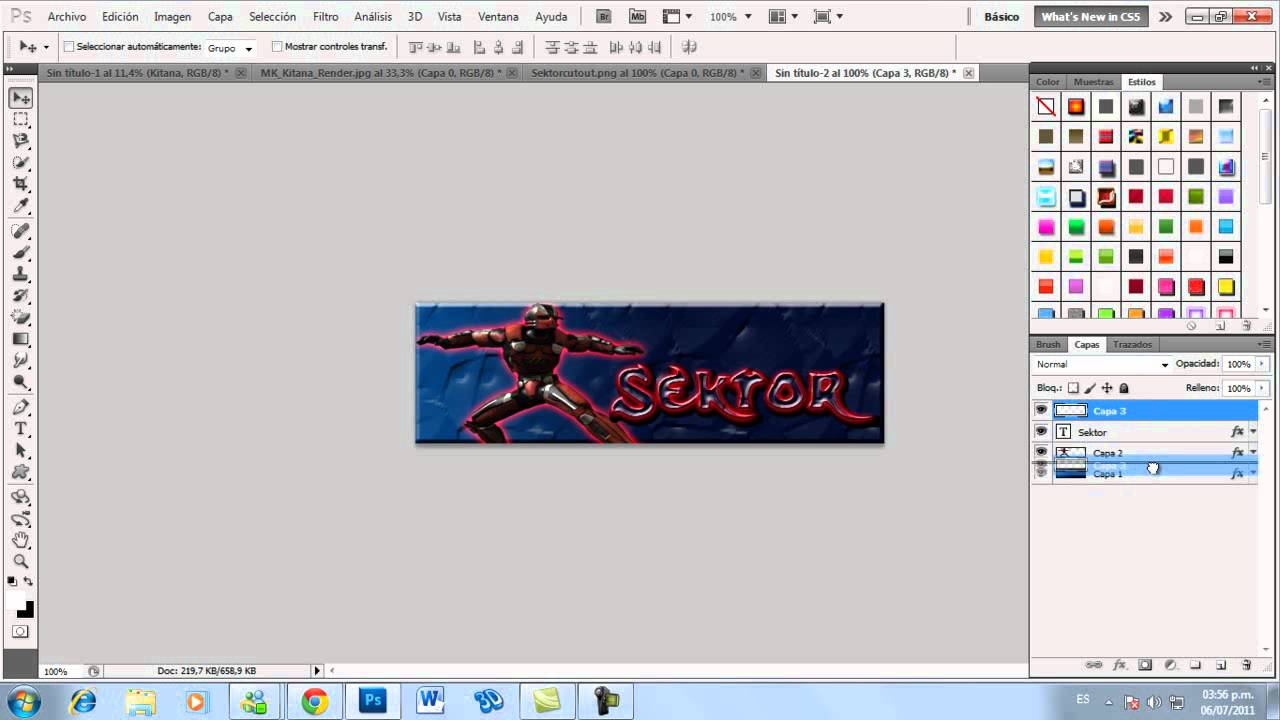Toggle lock image pixels brush icon

click(x=1090, y=388)
